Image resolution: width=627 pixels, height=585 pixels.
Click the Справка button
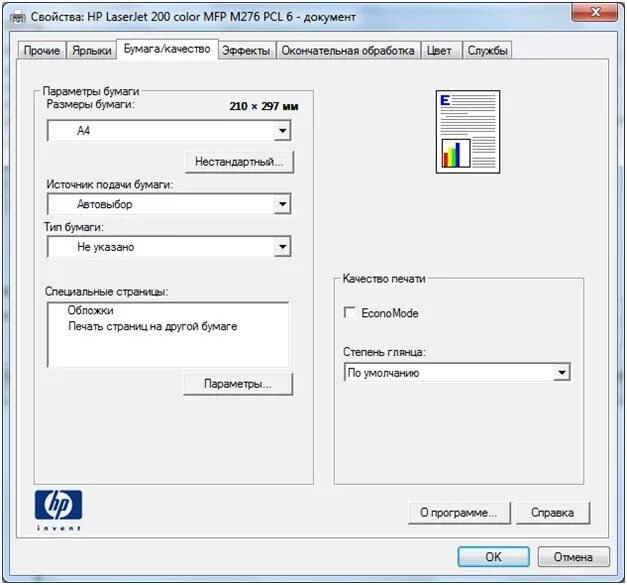click(553, 512)
